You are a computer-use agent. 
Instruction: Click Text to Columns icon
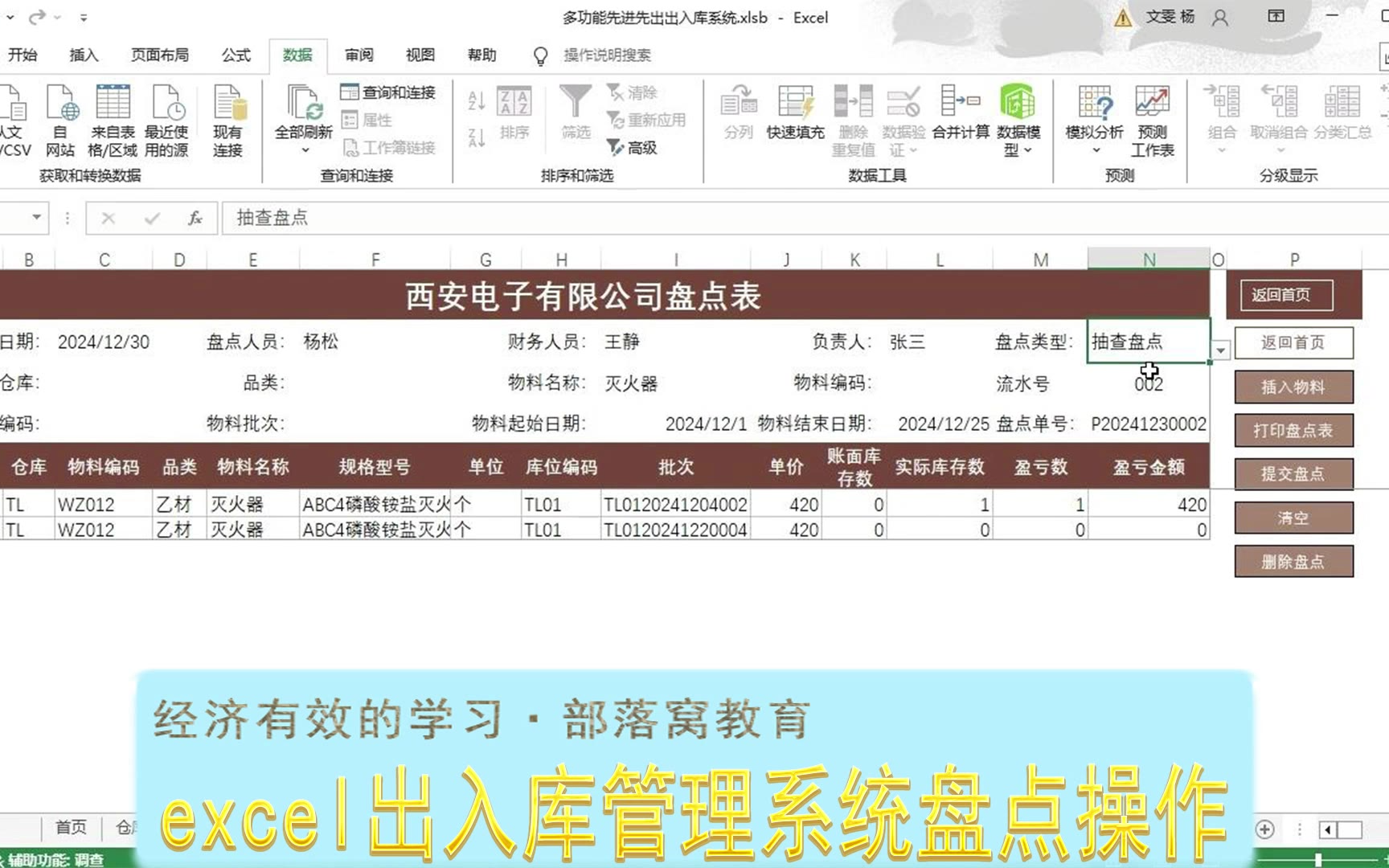(x=739, y=113)
